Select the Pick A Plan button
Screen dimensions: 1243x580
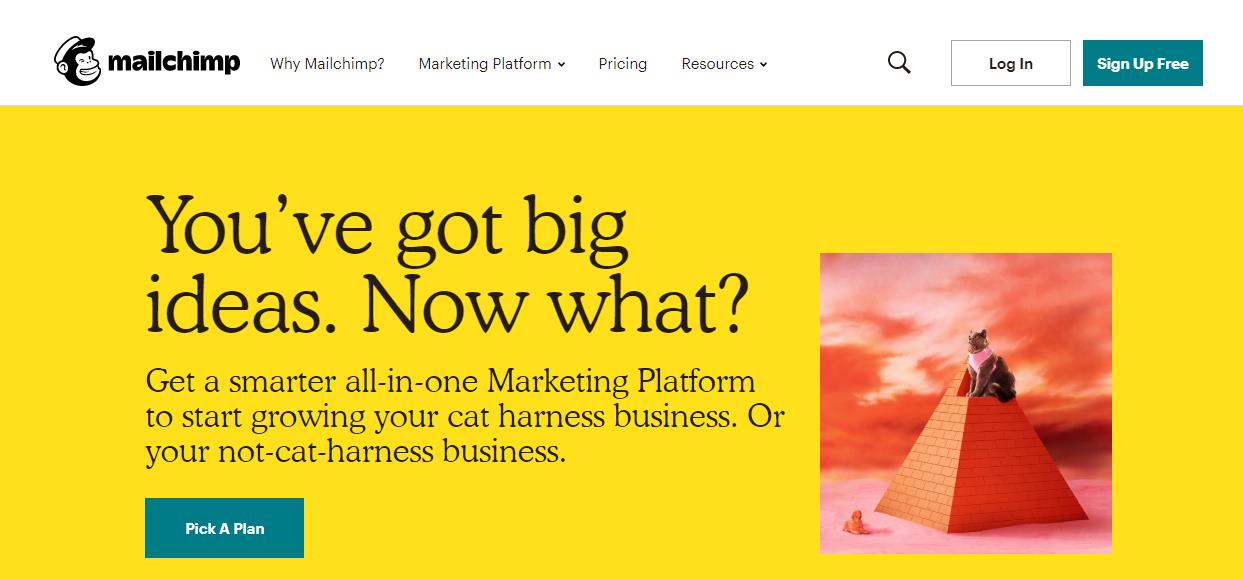pyautogui.click(x=224, y=528)
